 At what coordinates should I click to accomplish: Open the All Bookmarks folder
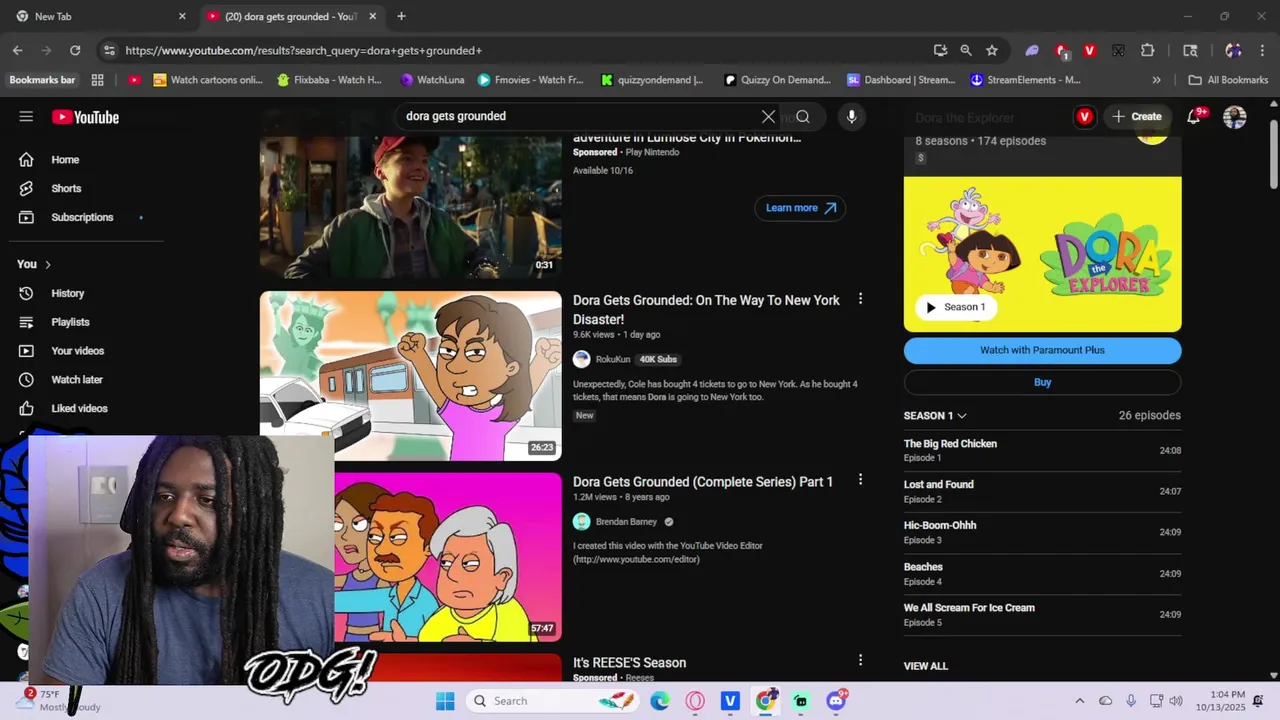tap(1228, 80)
